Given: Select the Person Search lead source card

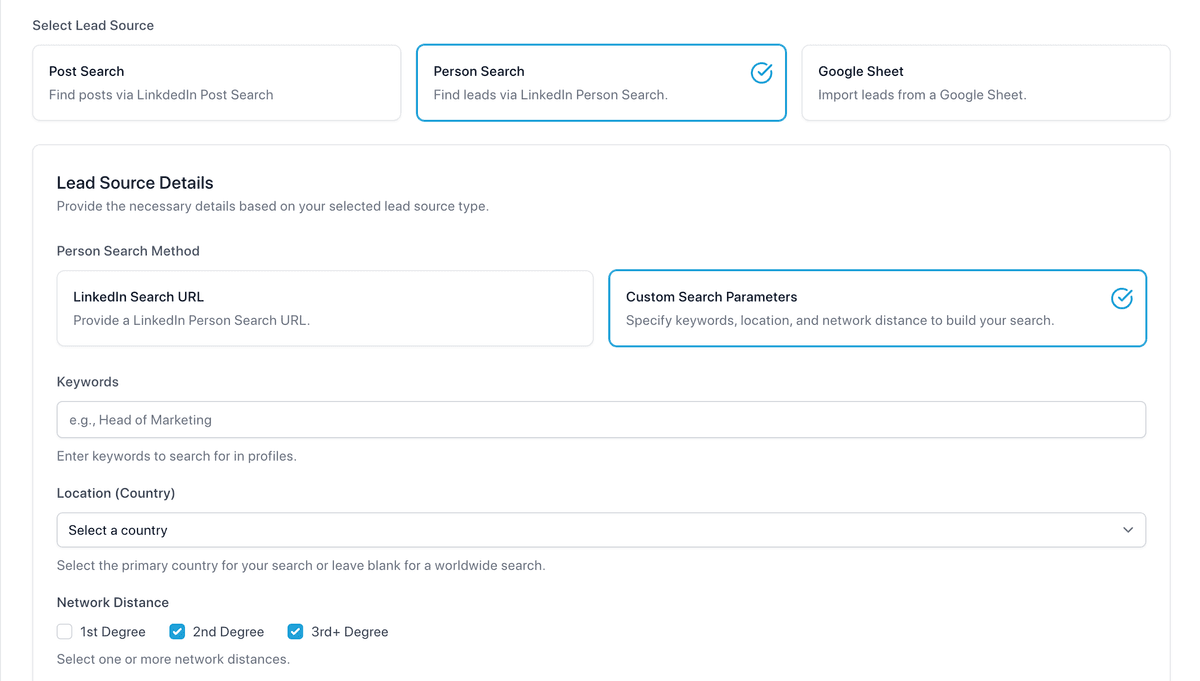Looking at the screenshot, I should 601,83.
